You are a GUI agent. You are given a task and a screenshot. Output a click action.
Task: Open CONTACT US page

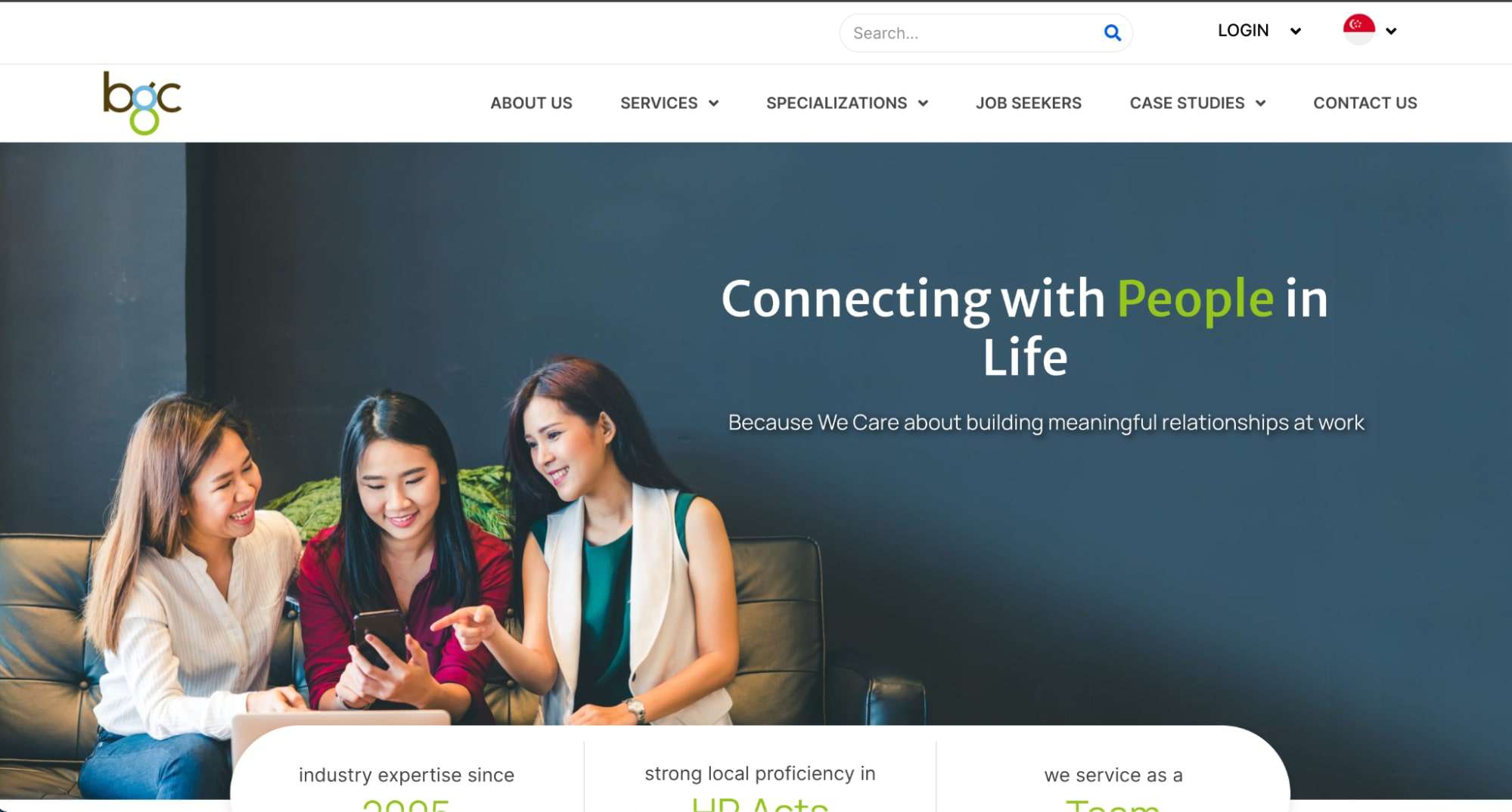click(x=1365, y=103)
